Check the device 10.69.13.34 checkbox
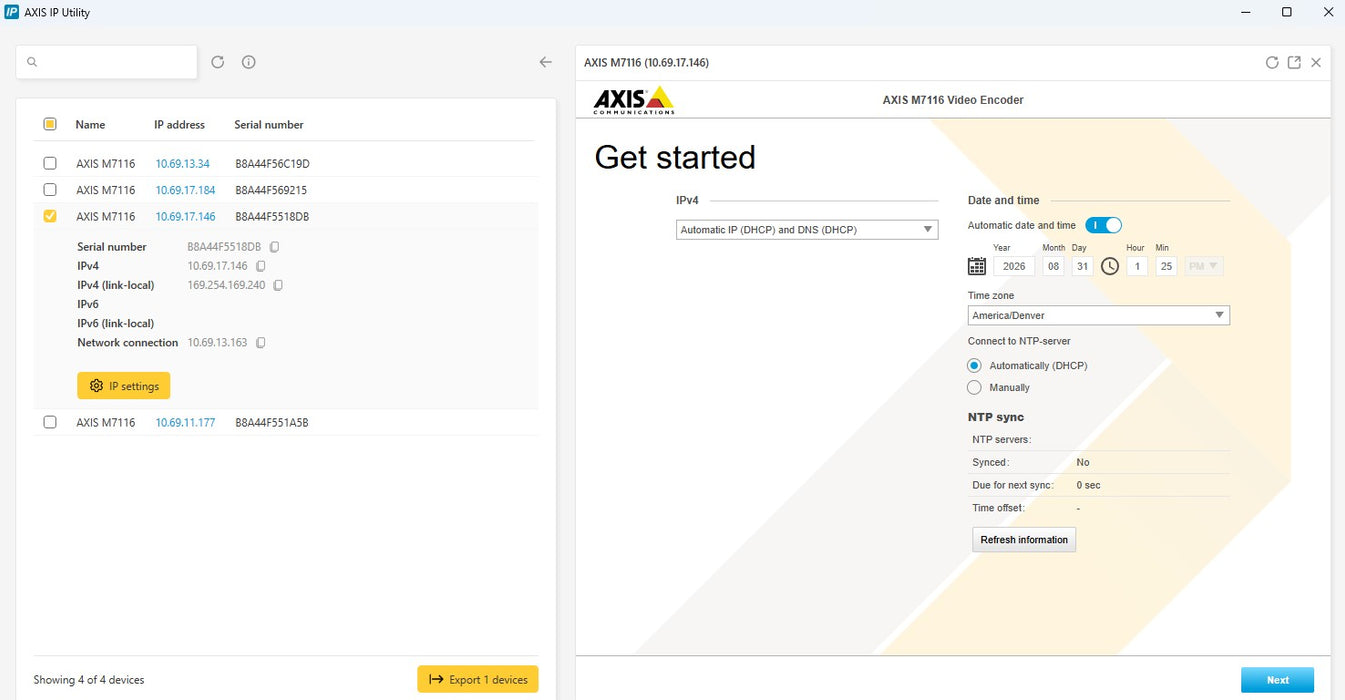The width and height of the screenshot is (1345, 700). click(x=50, y=163)
